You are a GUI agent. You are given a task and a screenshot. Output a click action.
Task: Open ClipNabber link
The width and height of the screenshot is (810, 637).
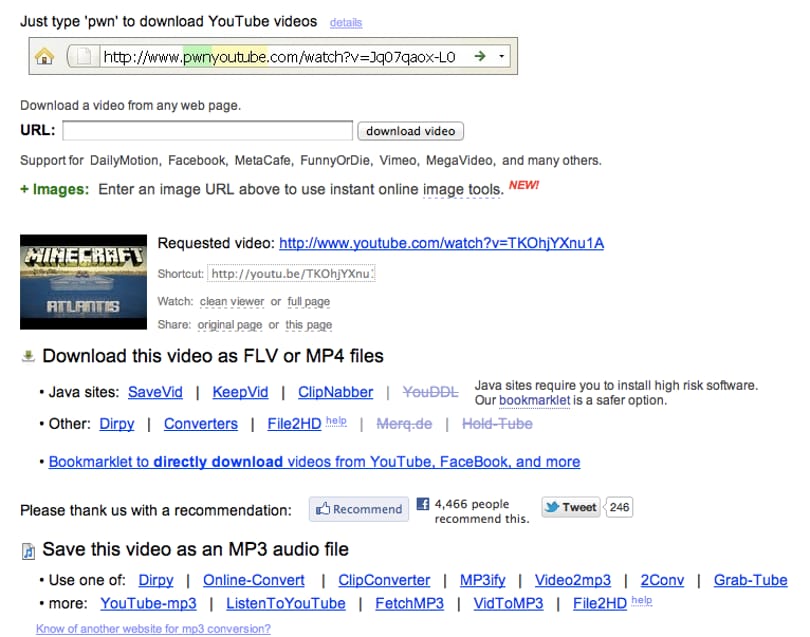pos(335,392)
